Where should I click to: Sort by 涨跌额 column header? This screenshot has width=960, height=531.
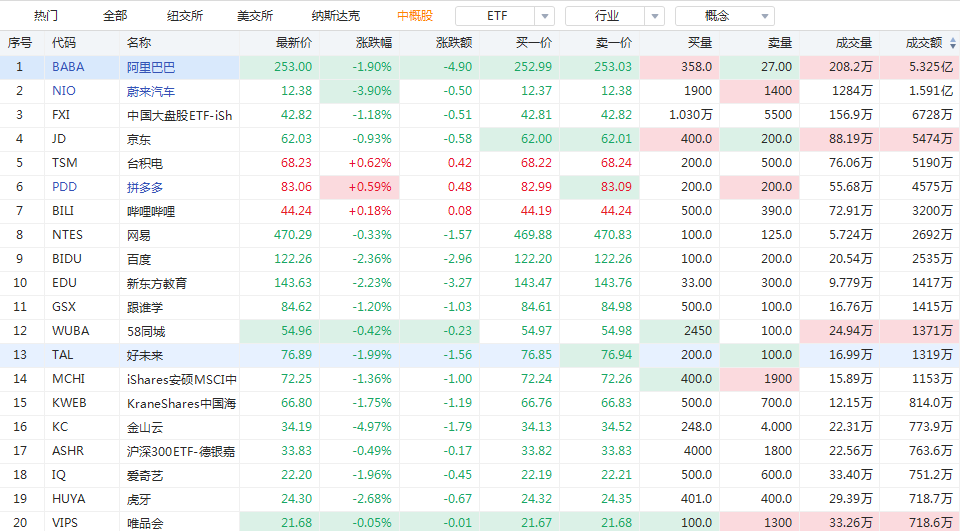pos(454,43)
